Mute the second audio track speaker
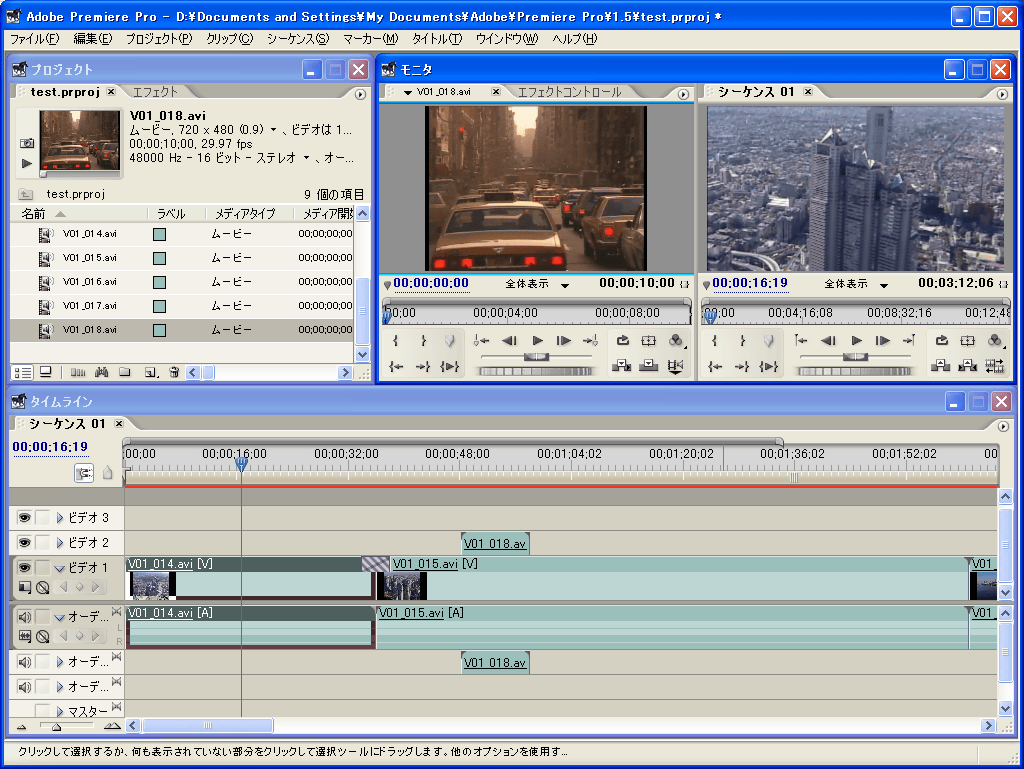The height and width of the screenshot is (769, 1024). click(x=24, y=662)
